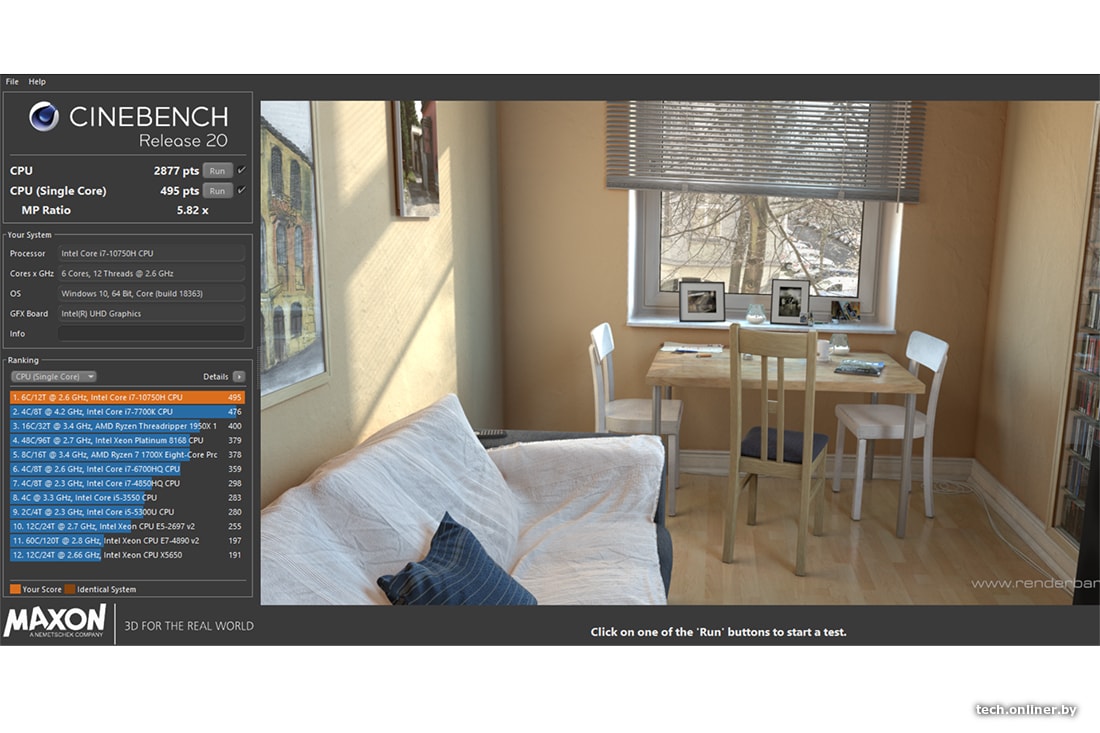Click the rendered room preview image
Screen dimensions: 1100x733
[680, 353]
